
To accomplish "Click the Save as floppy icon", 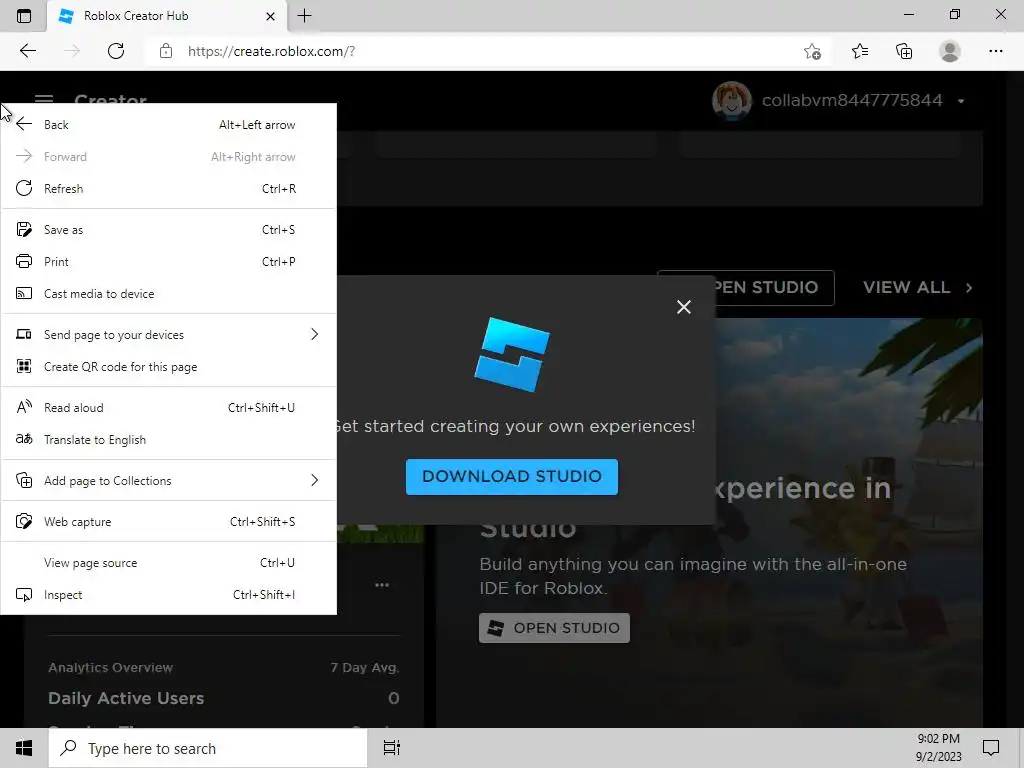I will pyautogui.click(x=24, y=229).
